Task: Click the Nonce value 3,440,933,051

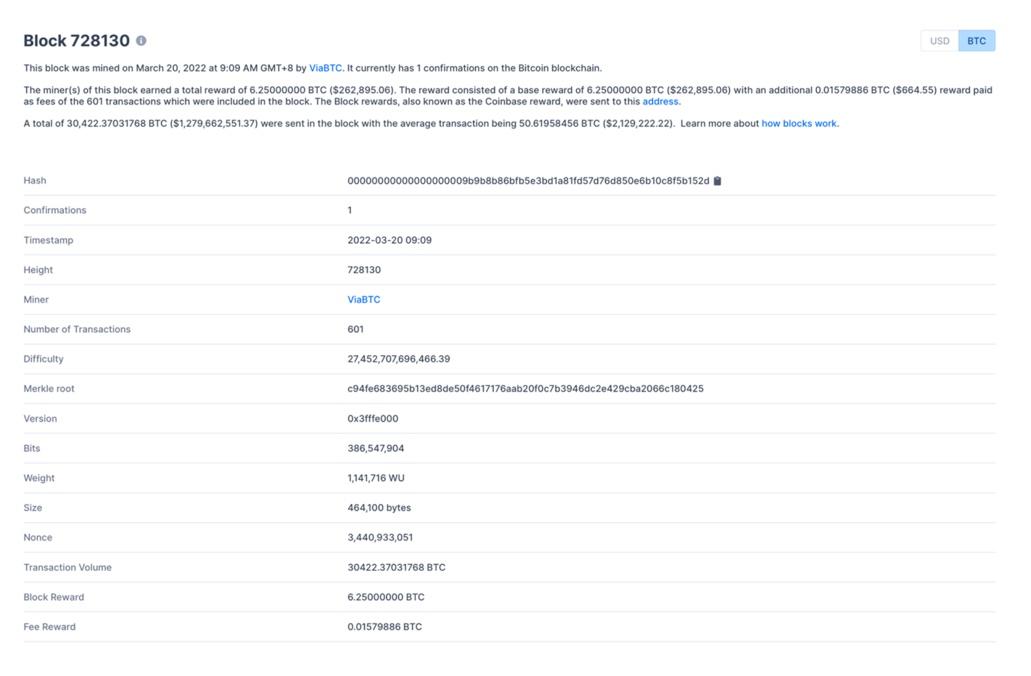Action: [x=380, y=537]
